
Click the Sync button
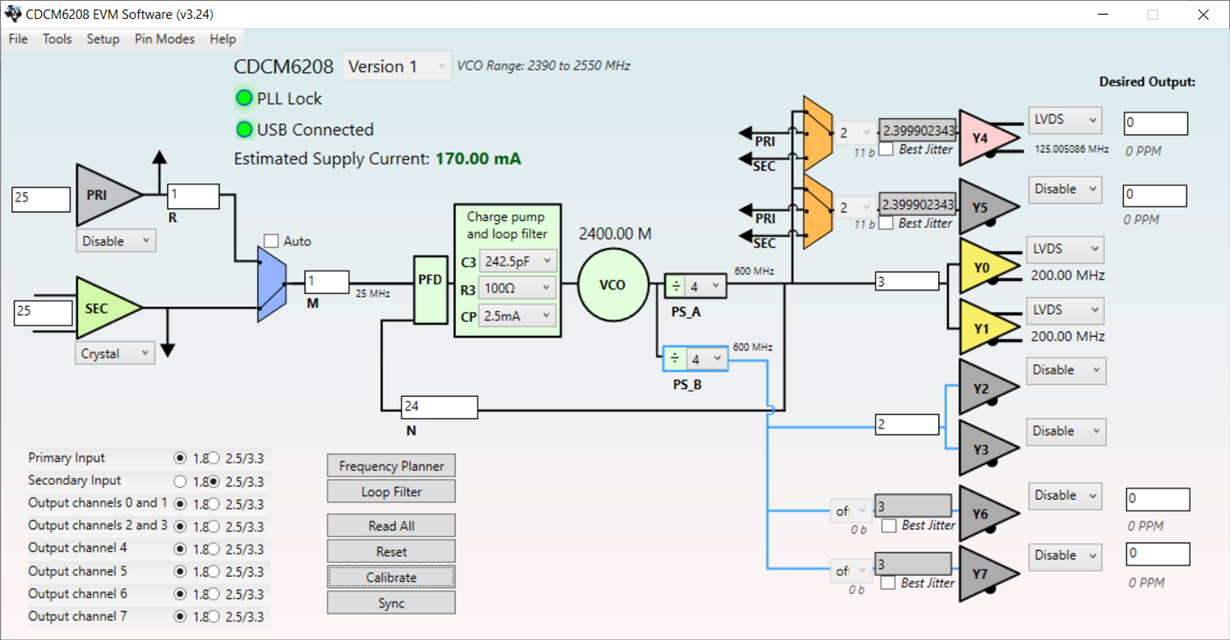(391, 603)
